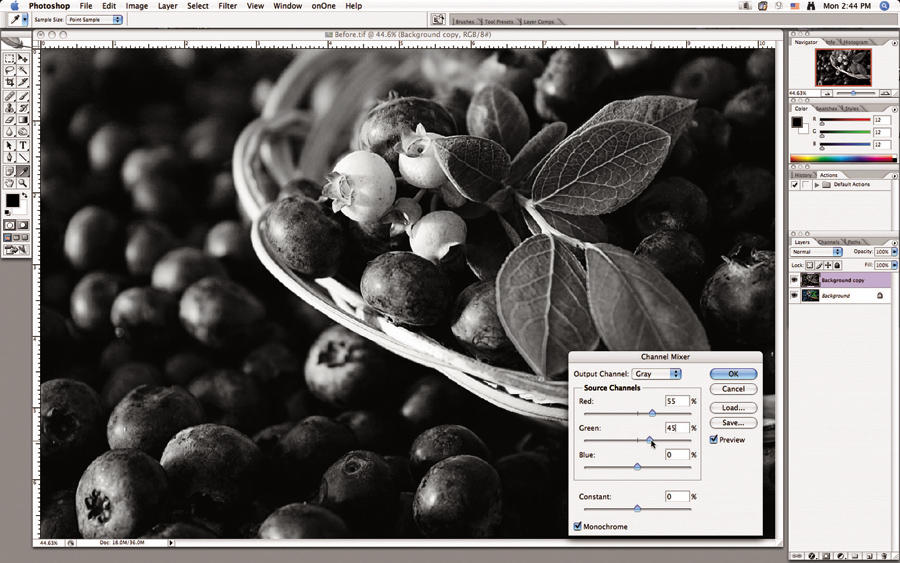Click the add layer style icon
The width and height of the screenshot is (900, 563).
(812, 556)
